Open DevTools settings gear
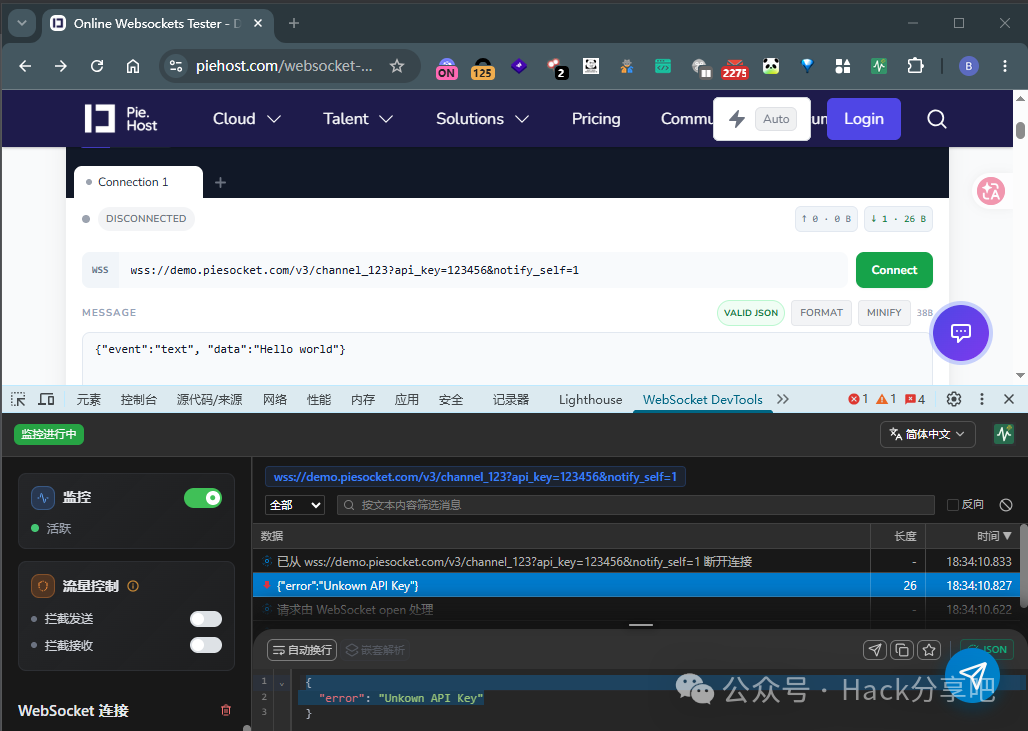 coord(954,399)
